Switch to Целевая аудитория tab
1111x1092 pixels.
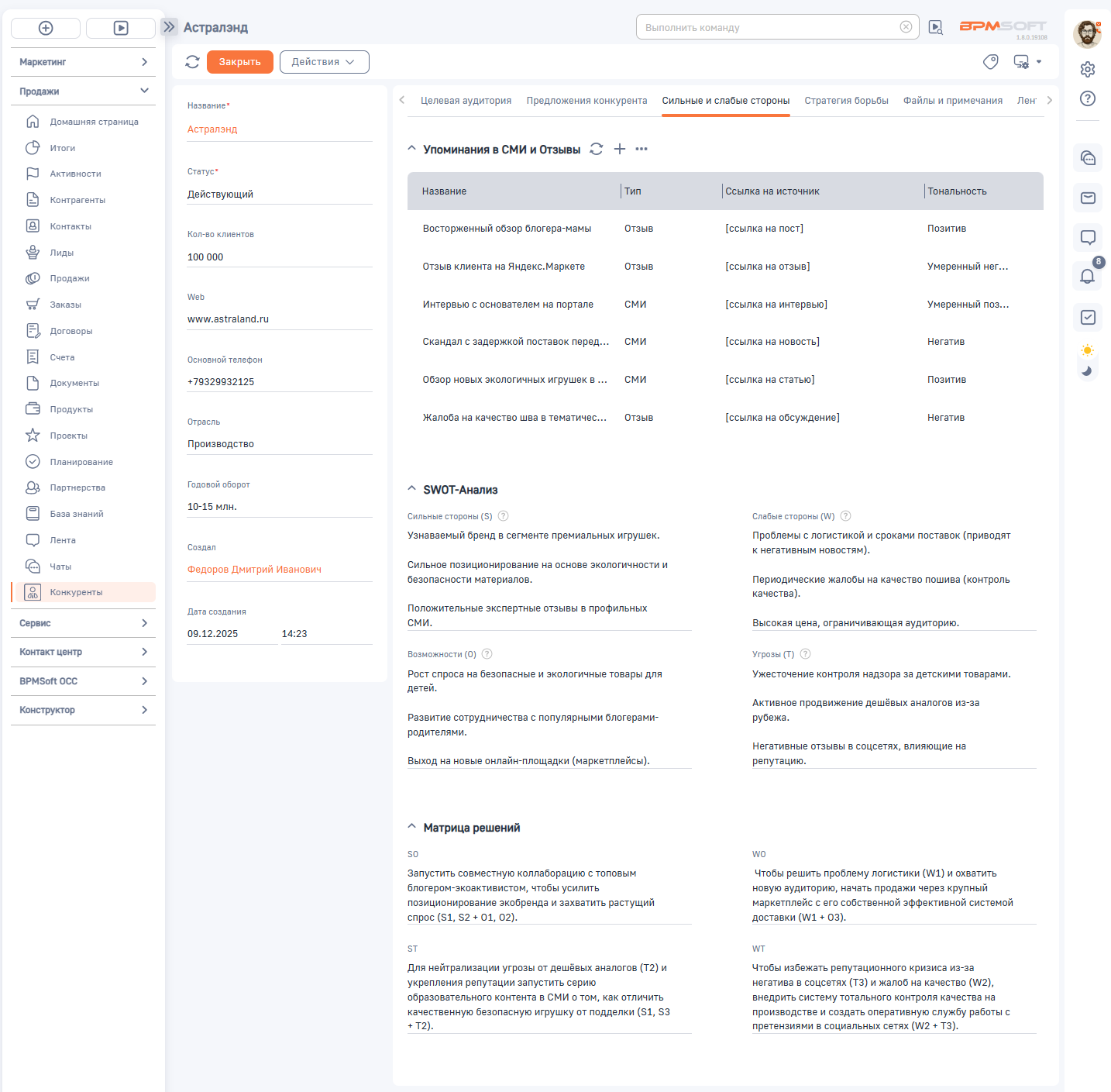[466, 101]
